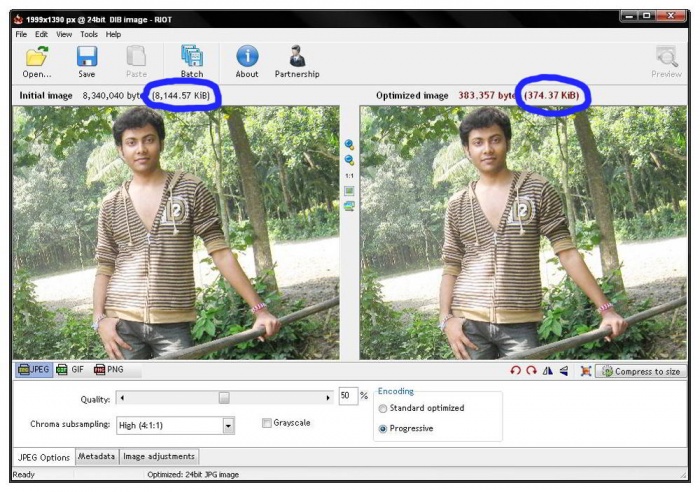
Task: Click the Preview magnifier icon
Action: click(x=667, y=57)
